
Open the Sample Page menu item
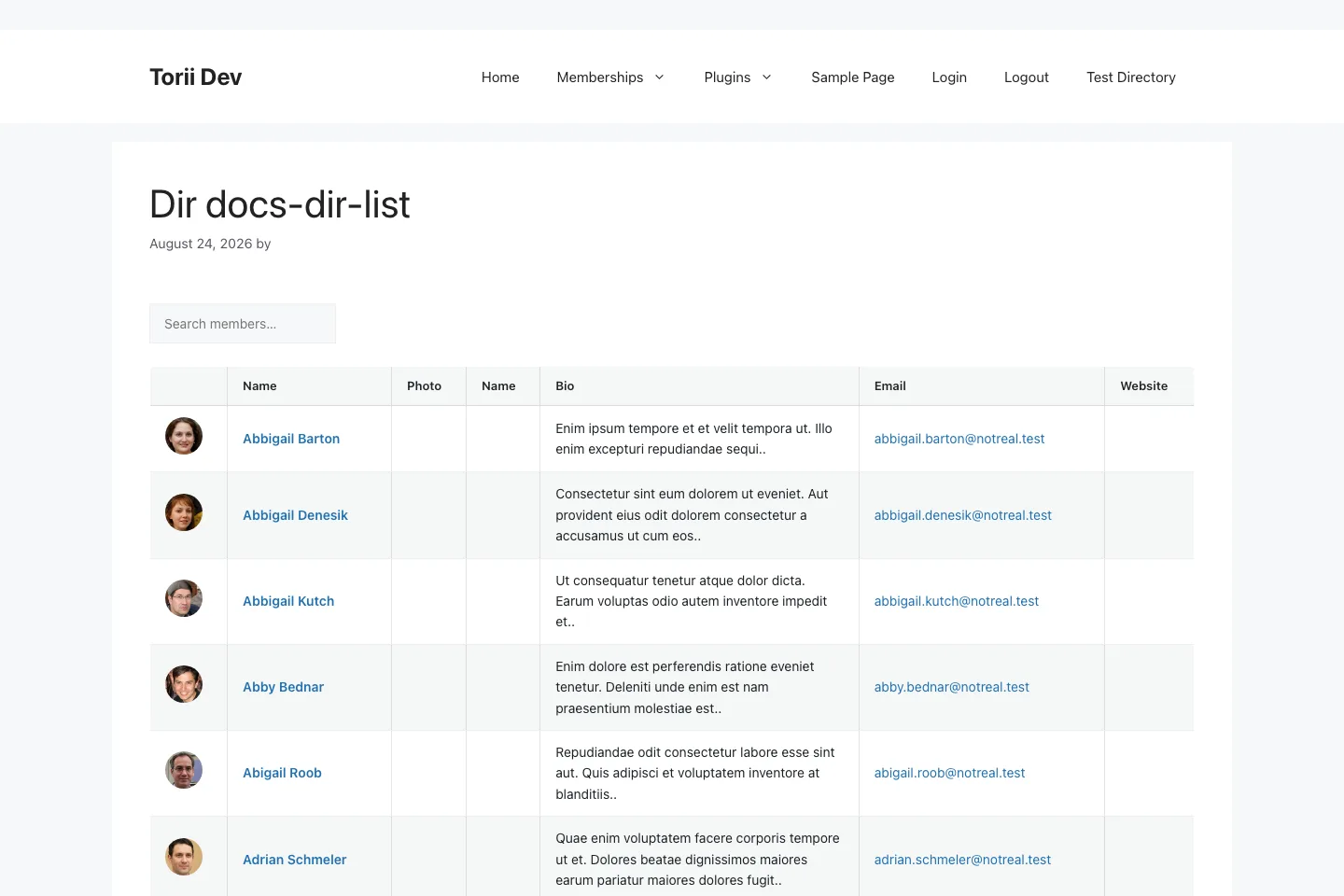click(853, 77)
